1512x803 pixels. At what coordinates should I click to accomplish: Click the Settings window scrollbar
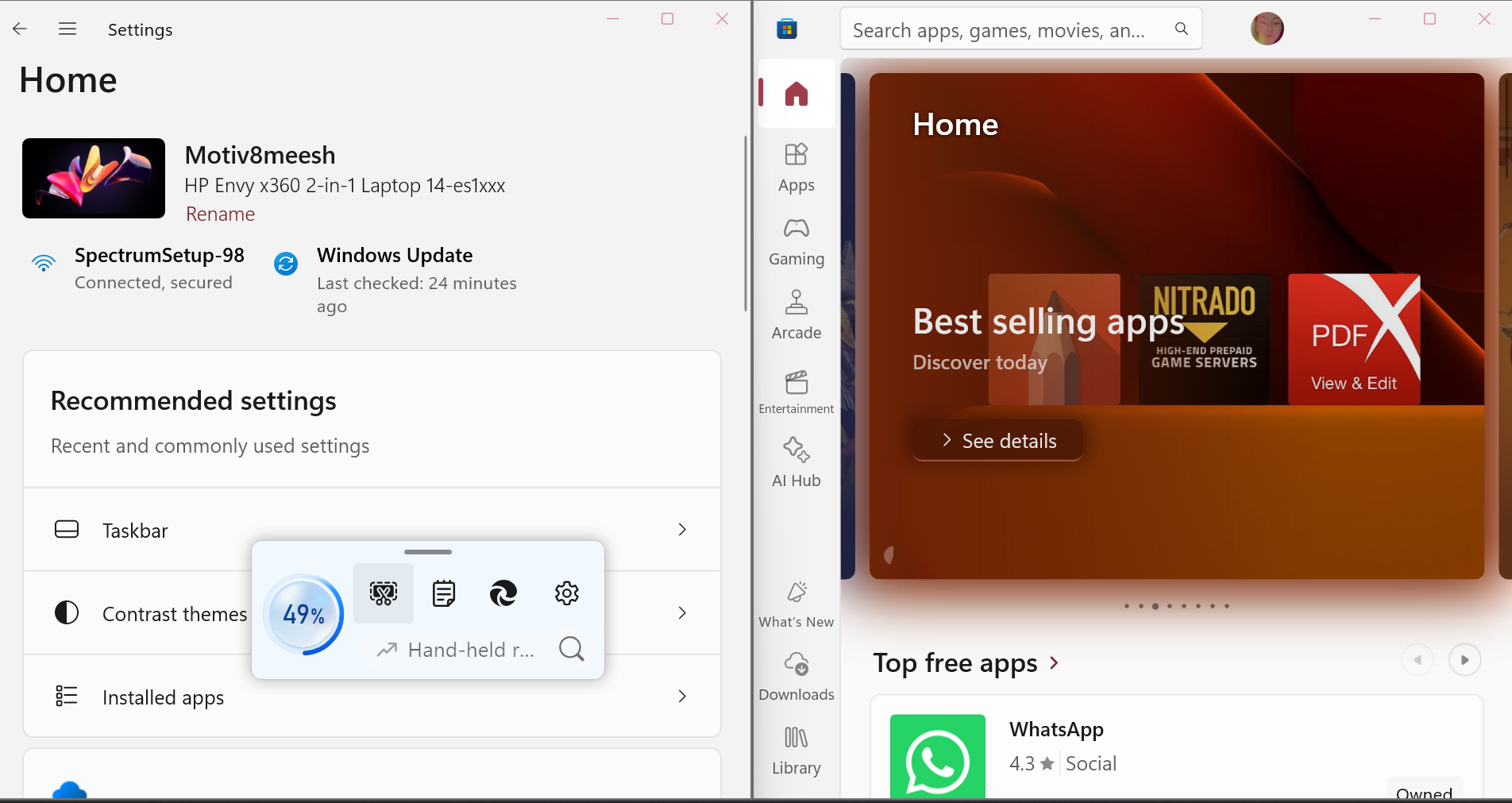[745, 222]
